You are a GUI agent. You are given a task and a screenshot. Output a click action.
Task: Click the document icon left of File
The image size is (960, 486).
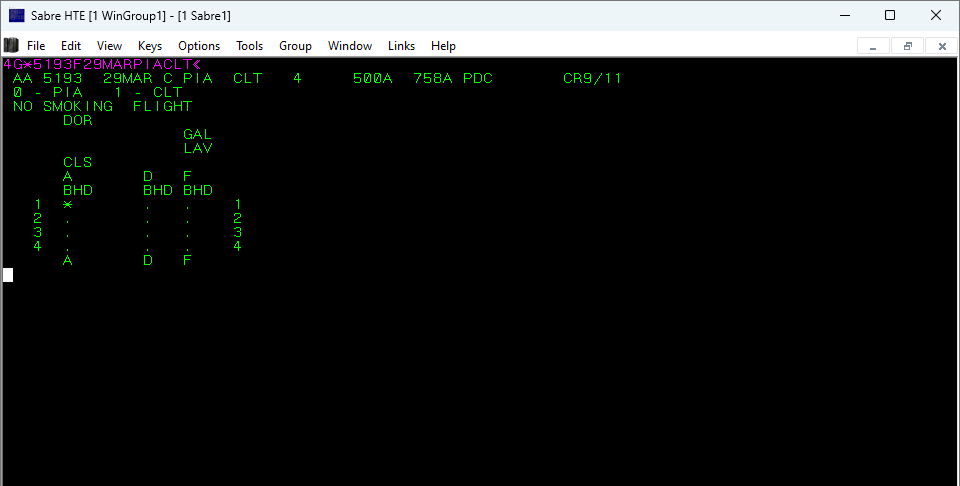coord(11,45)
